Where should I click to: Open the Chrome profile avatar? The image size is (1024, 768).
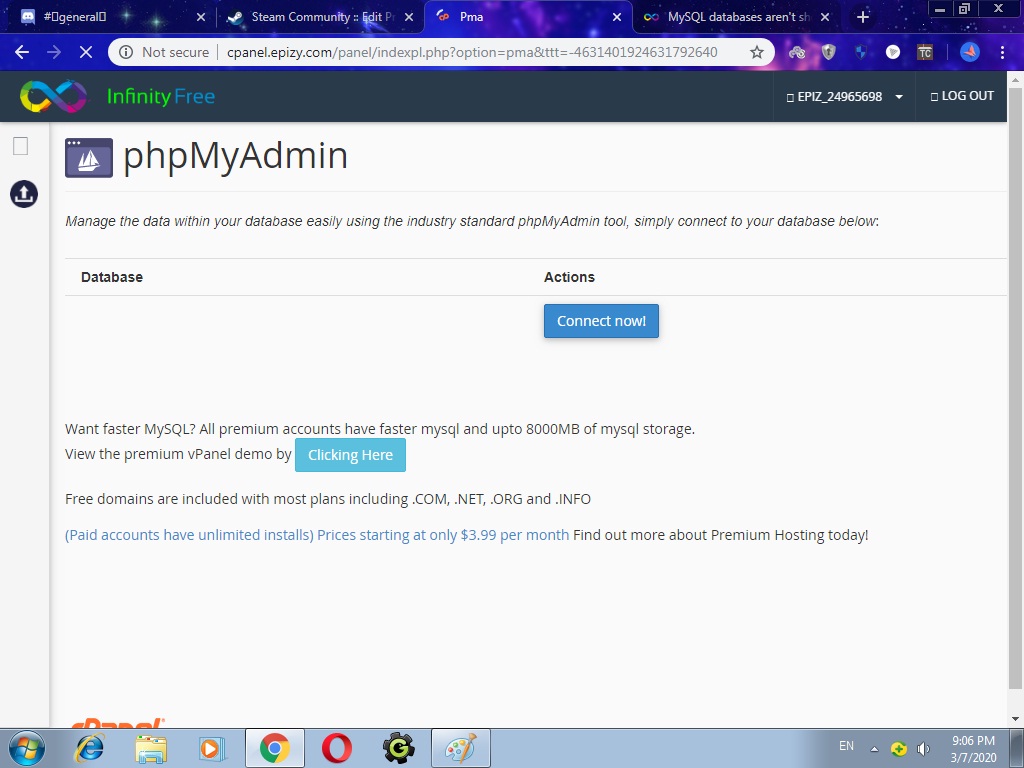[970, 52]
